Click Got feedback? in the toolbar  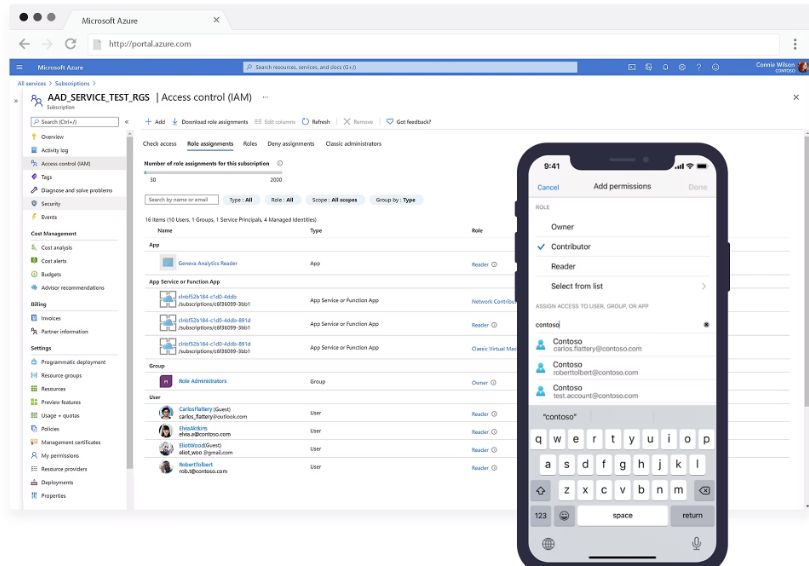coord(409,122)
